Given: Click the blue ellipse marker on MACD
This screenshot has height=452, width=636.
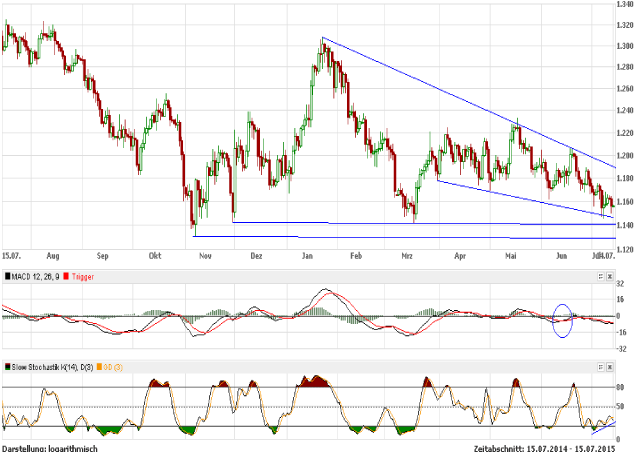Looking at the screenshot, I should click(562, 319).
